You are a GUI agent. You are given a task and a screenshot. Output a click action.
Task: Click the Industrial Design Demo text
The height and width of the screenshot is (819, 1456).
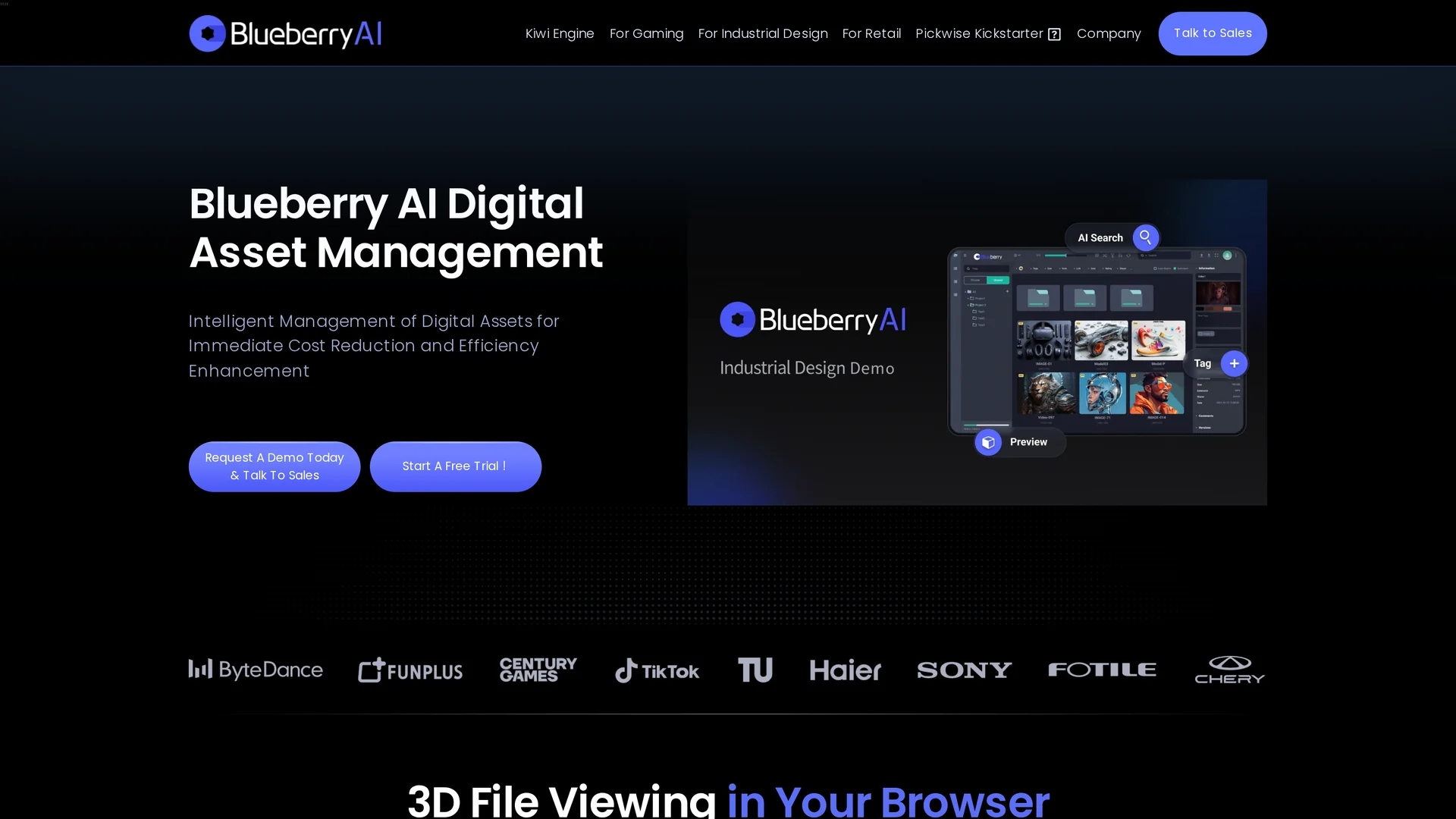pos(807,369)
